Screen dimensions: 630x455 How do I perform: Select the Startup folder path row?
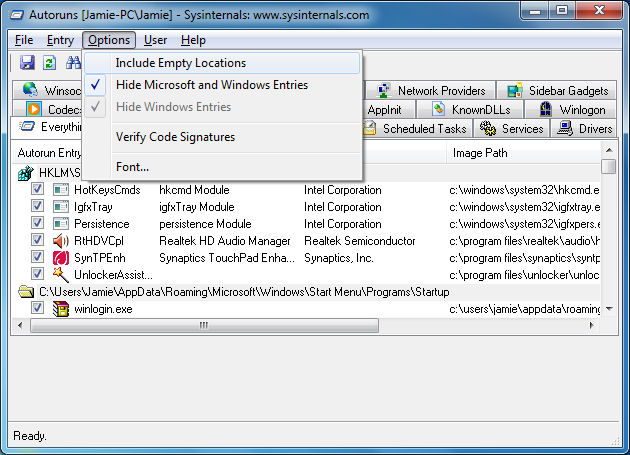(x=244, y=292)
